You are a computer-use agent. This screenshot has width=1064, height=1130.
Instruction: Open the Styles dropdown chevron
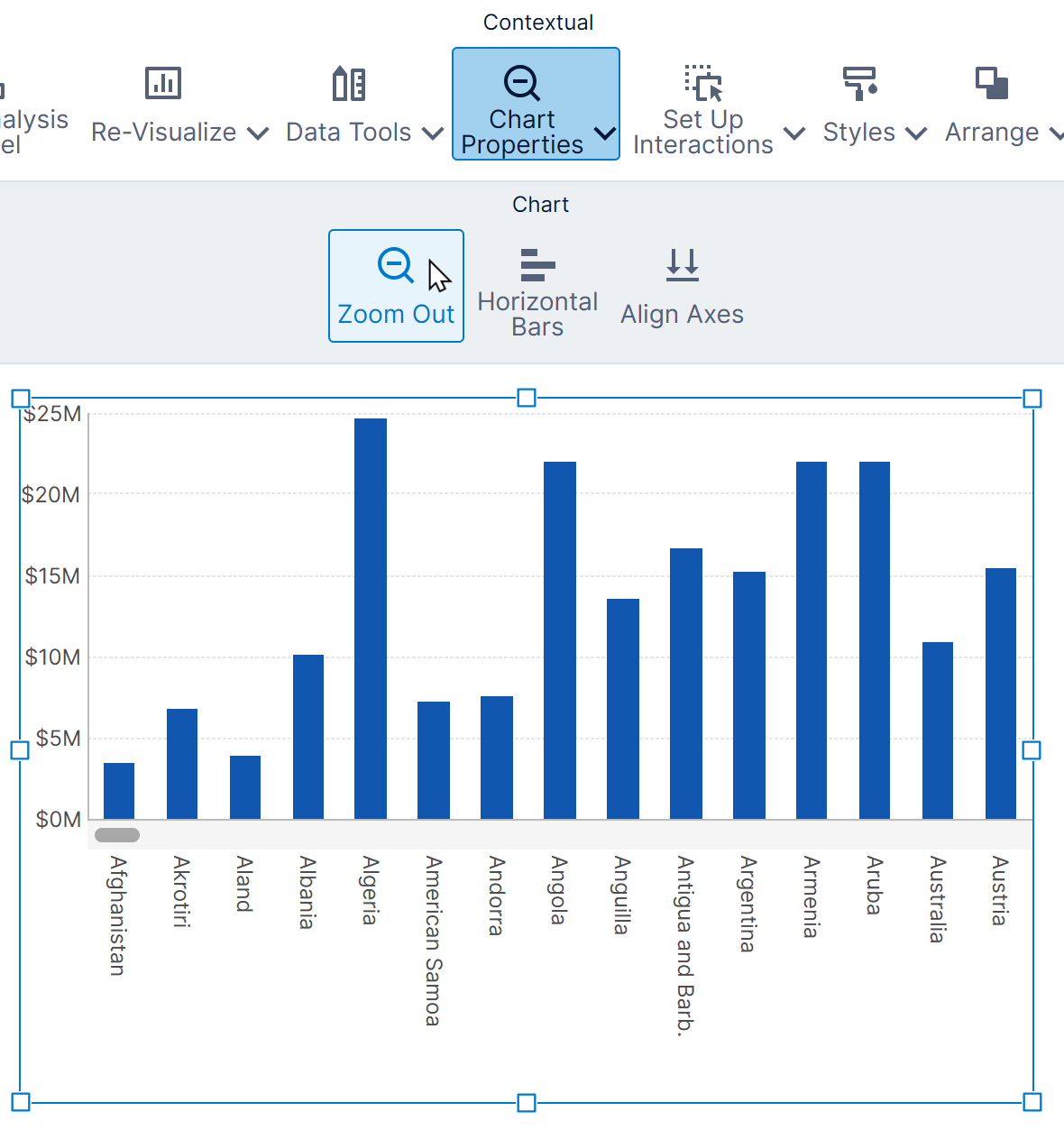916,133
